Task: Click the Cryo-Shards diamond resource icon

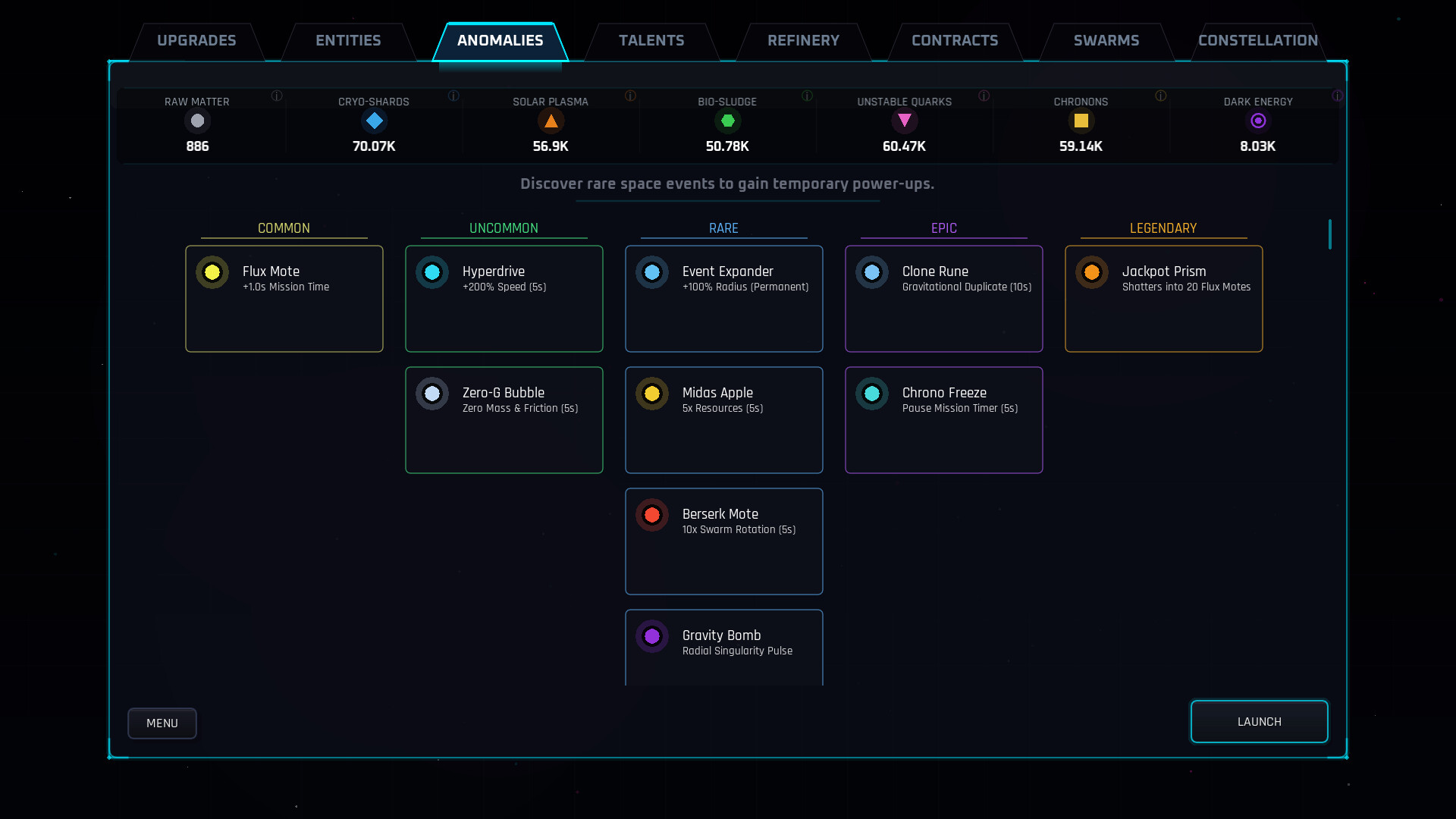Action: click(374, 121)
